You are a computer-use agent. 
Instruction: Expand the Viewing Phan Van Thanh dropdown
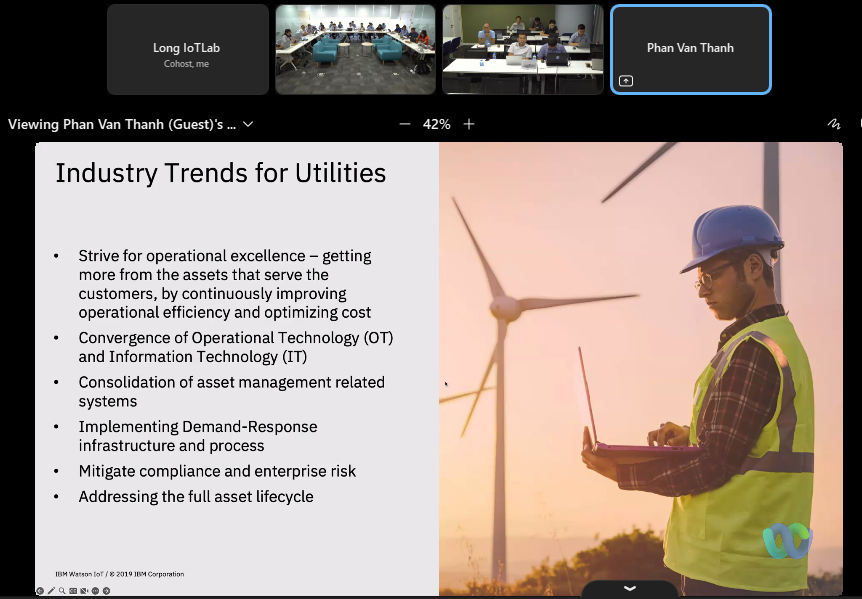pos(248,125)
